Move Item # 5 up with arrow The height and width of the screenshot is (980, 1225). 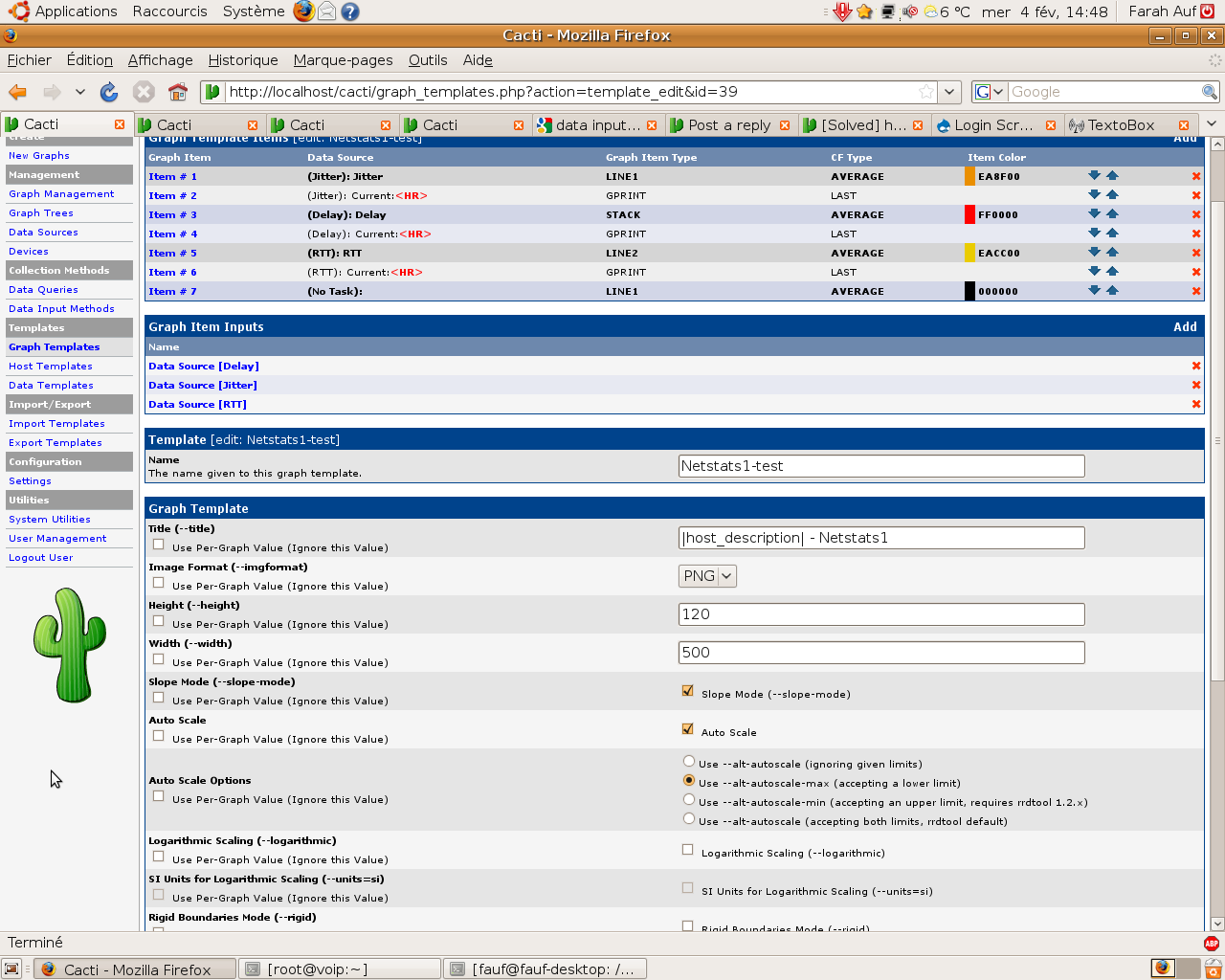coord(1112,253)
